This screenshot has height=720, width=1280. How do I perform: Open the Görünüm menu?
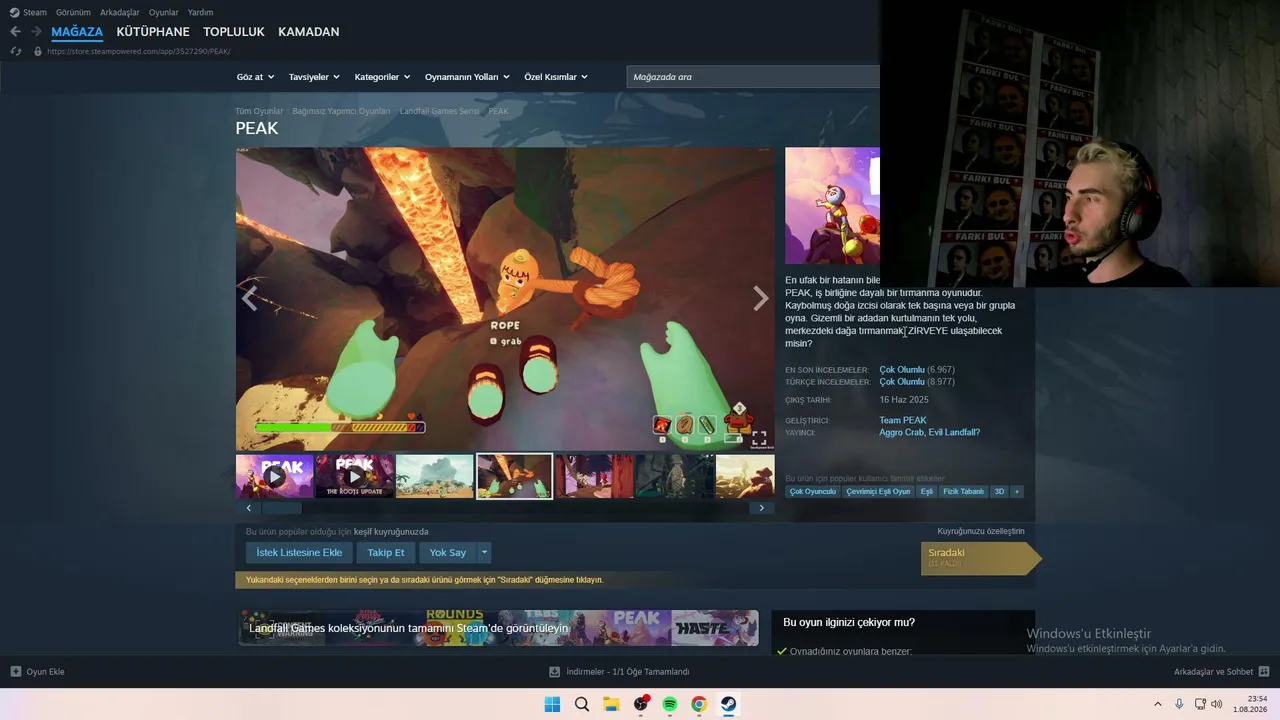73,12
